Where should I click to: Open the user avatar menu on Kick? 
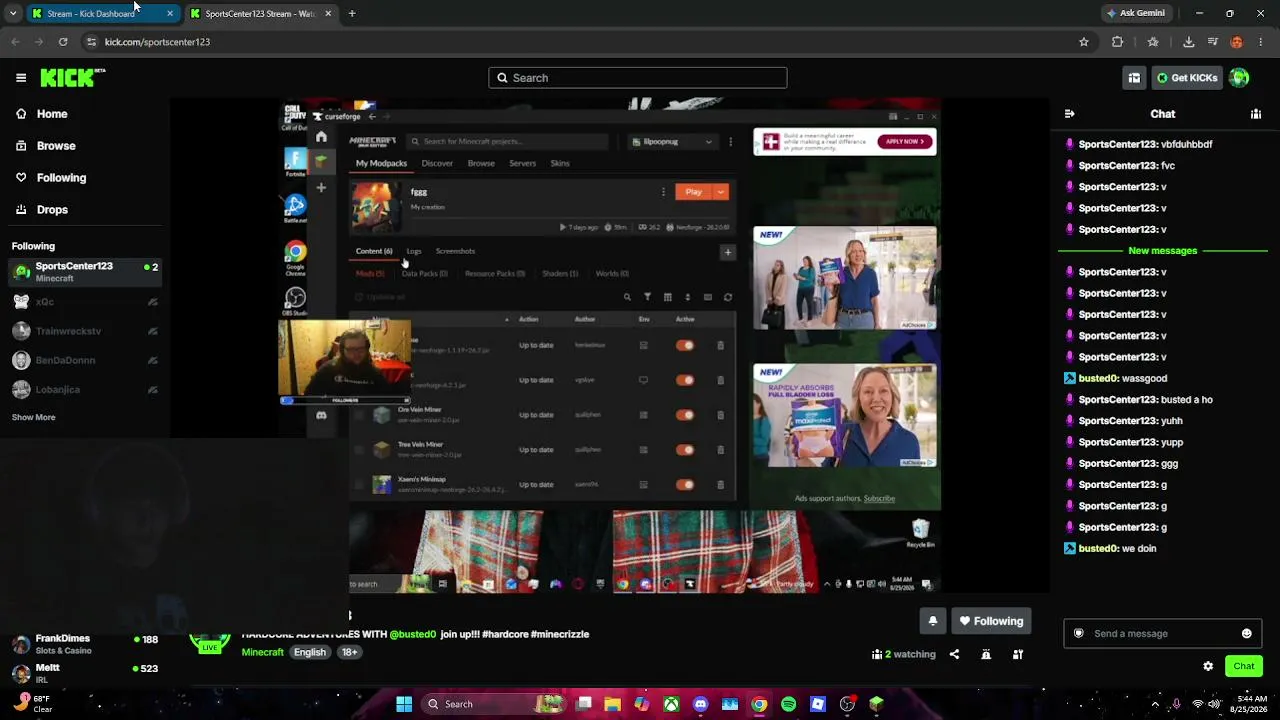pyautogui.click(x=1239, y=78)
